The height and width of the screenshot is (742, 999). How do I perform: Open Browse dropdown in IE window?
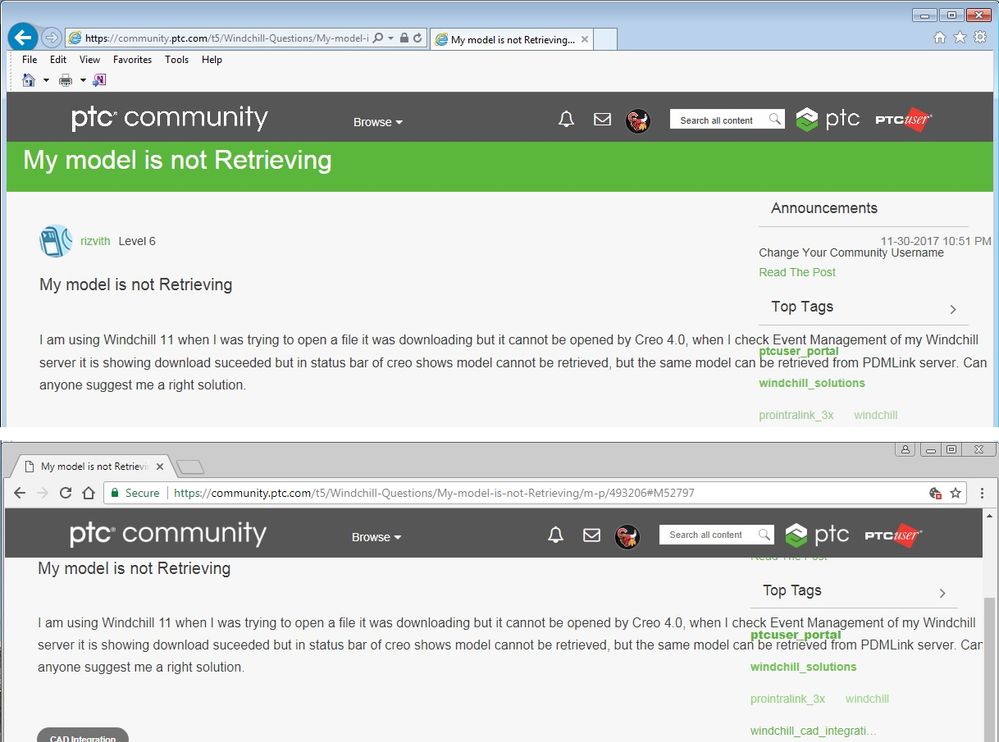pyautogui.click(x=378, y=122)
